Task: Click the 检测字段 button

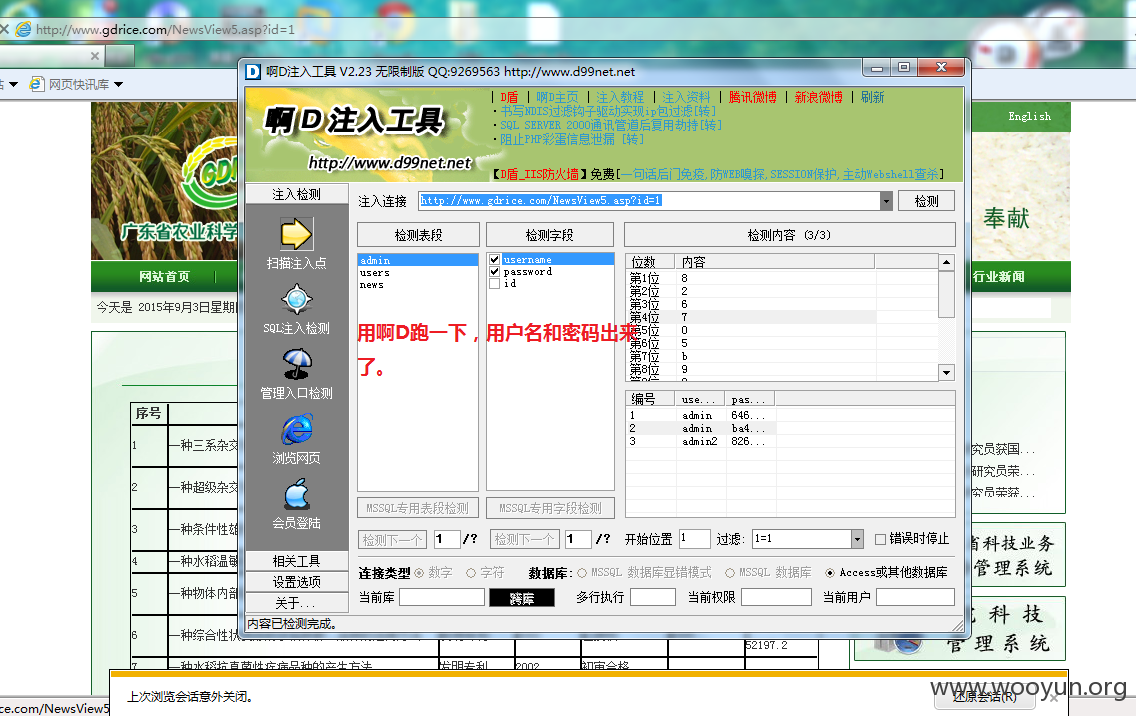Action: click(550, 235)
